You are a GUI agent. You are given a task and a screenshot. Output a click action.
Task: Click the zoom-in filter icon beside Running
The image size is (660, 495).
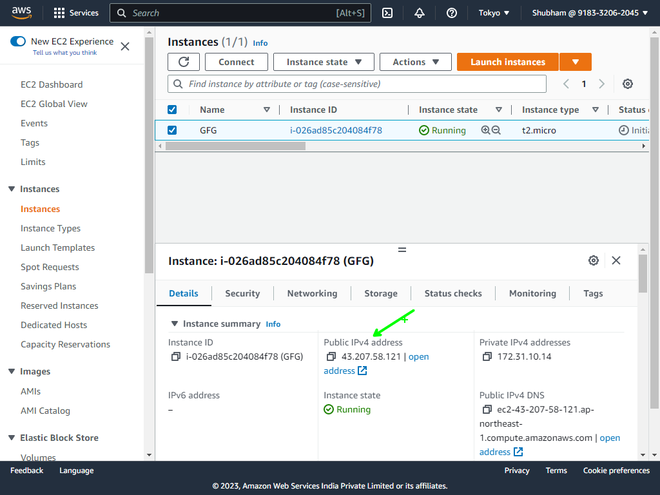[485, 130]
